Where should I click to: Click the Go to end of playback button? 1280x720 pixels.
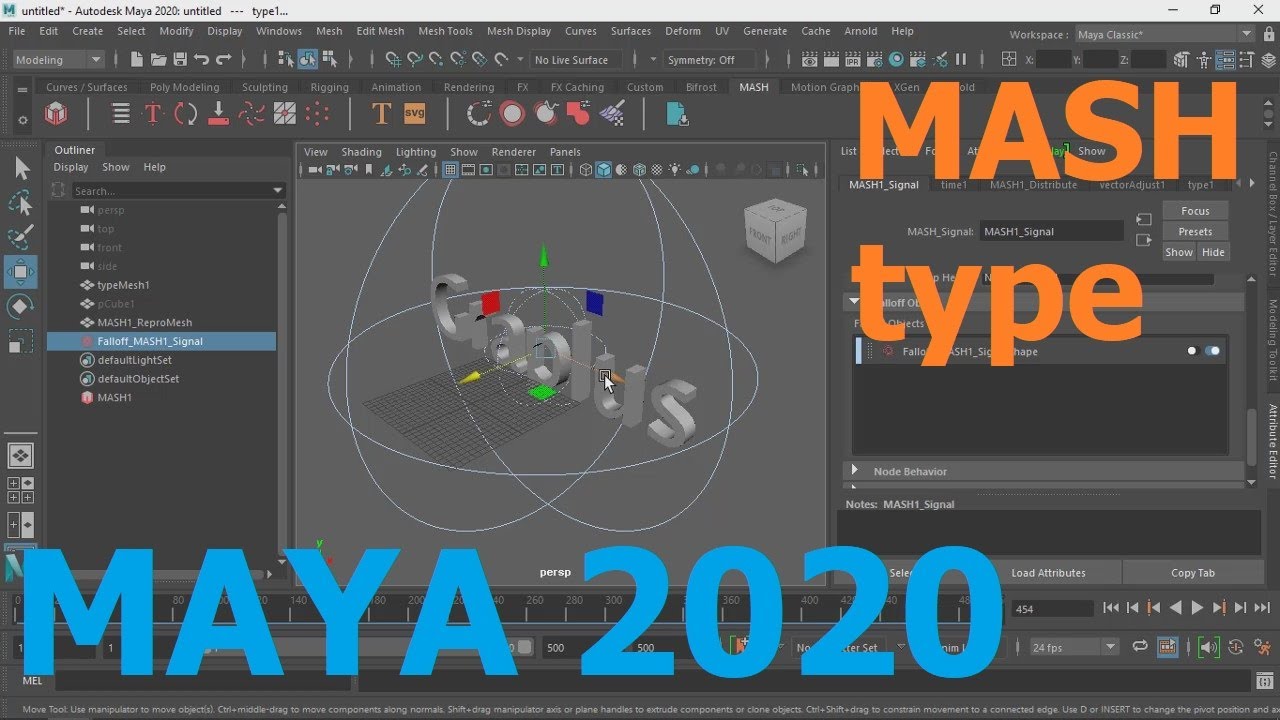1262,608
